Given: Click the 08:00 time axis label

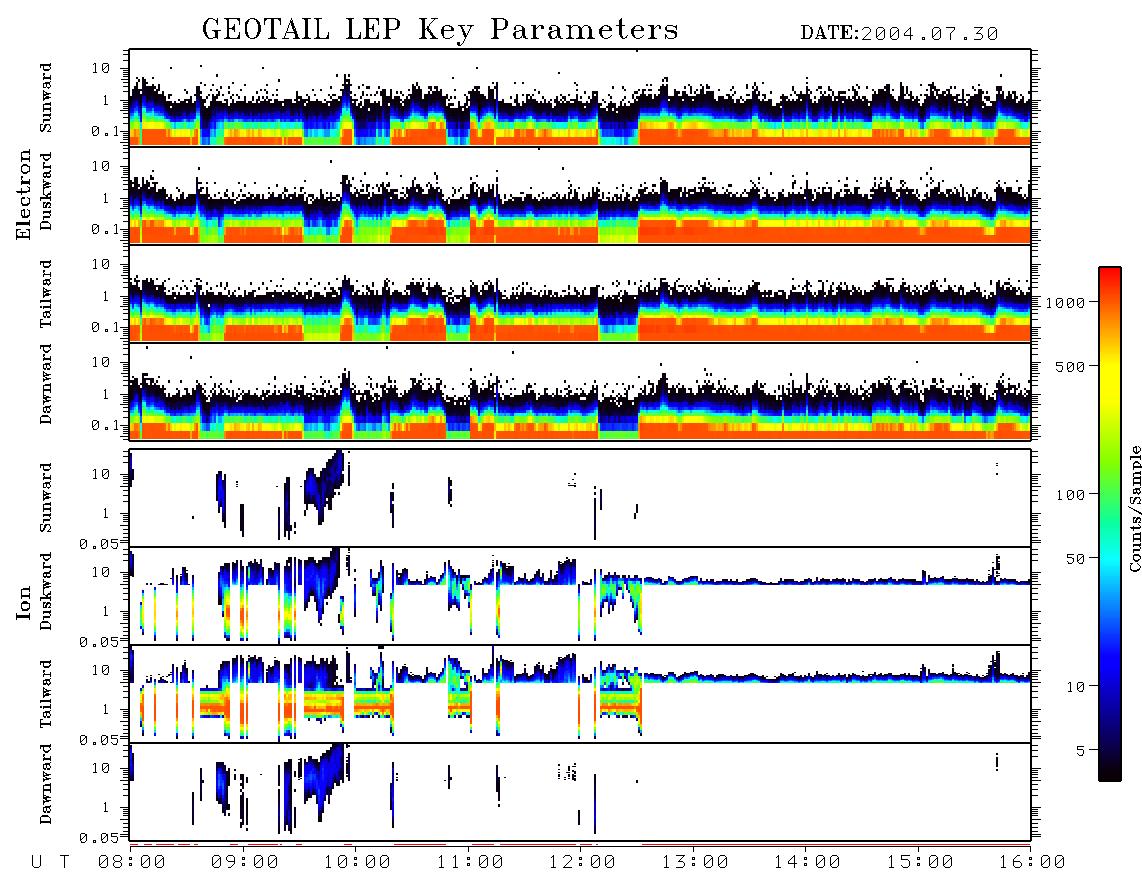Looking at the screenshot, I should [x=132, y=863].
